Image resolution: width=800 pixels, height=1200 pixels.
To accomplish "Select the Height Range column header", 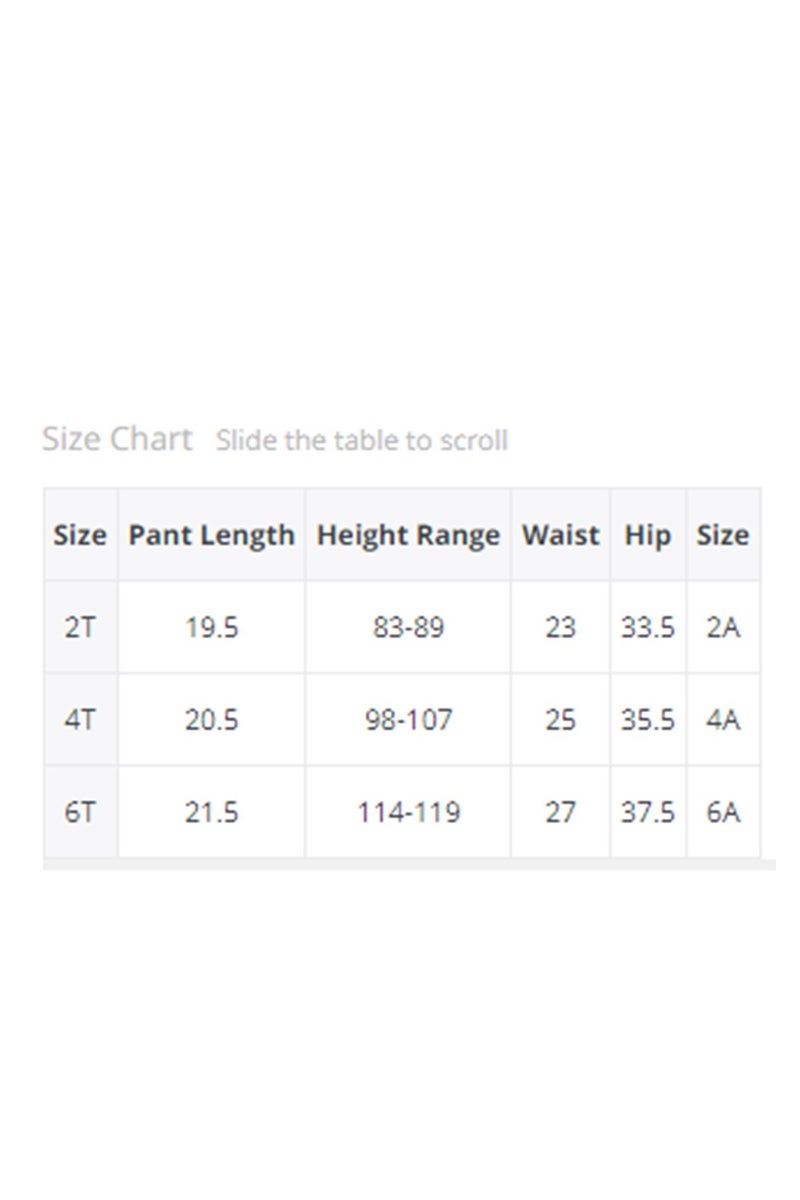I will (408, 535).
